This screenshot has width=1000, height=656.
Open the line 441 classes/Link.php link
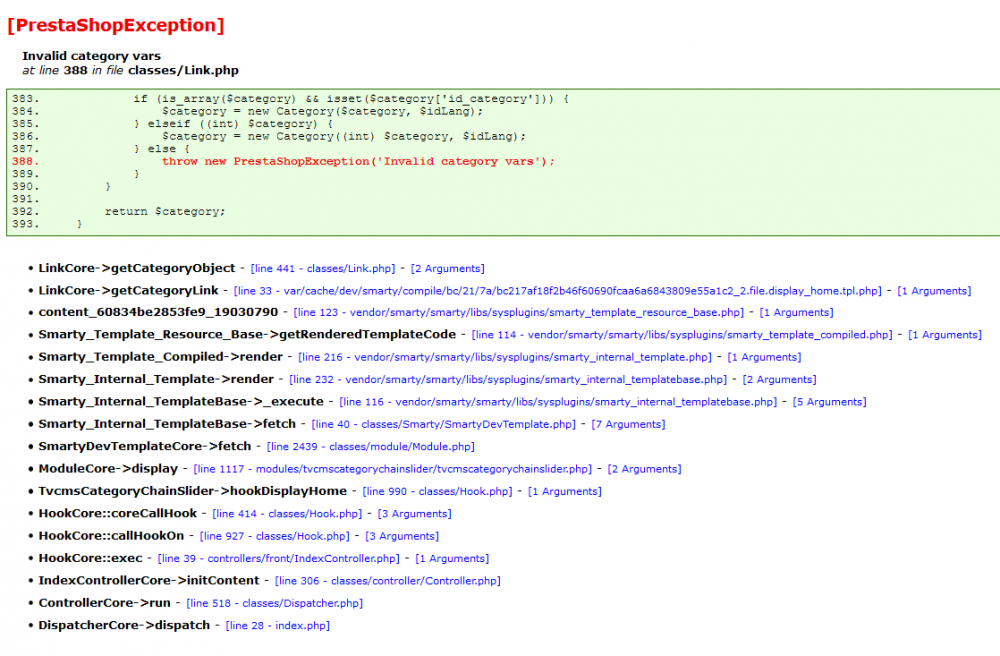pyautogui.click(x=323, y=268)
